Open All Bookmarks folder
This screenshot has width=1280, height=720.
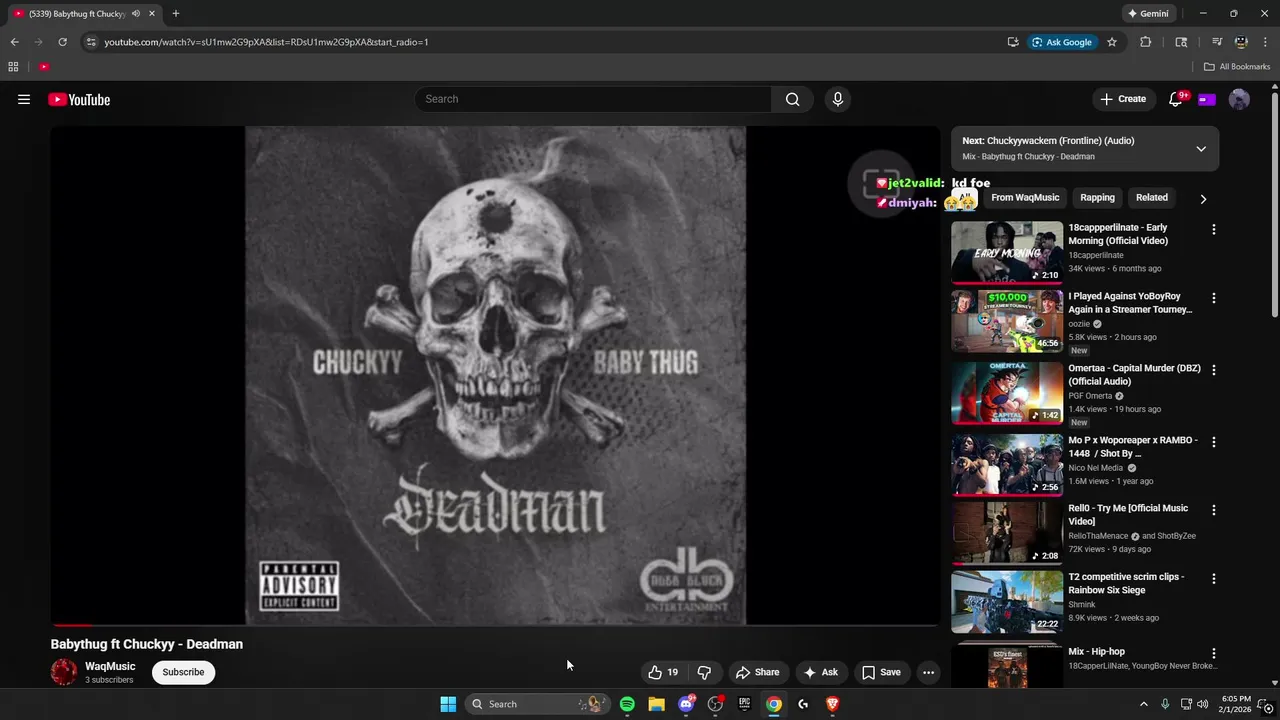[1237, 67]
